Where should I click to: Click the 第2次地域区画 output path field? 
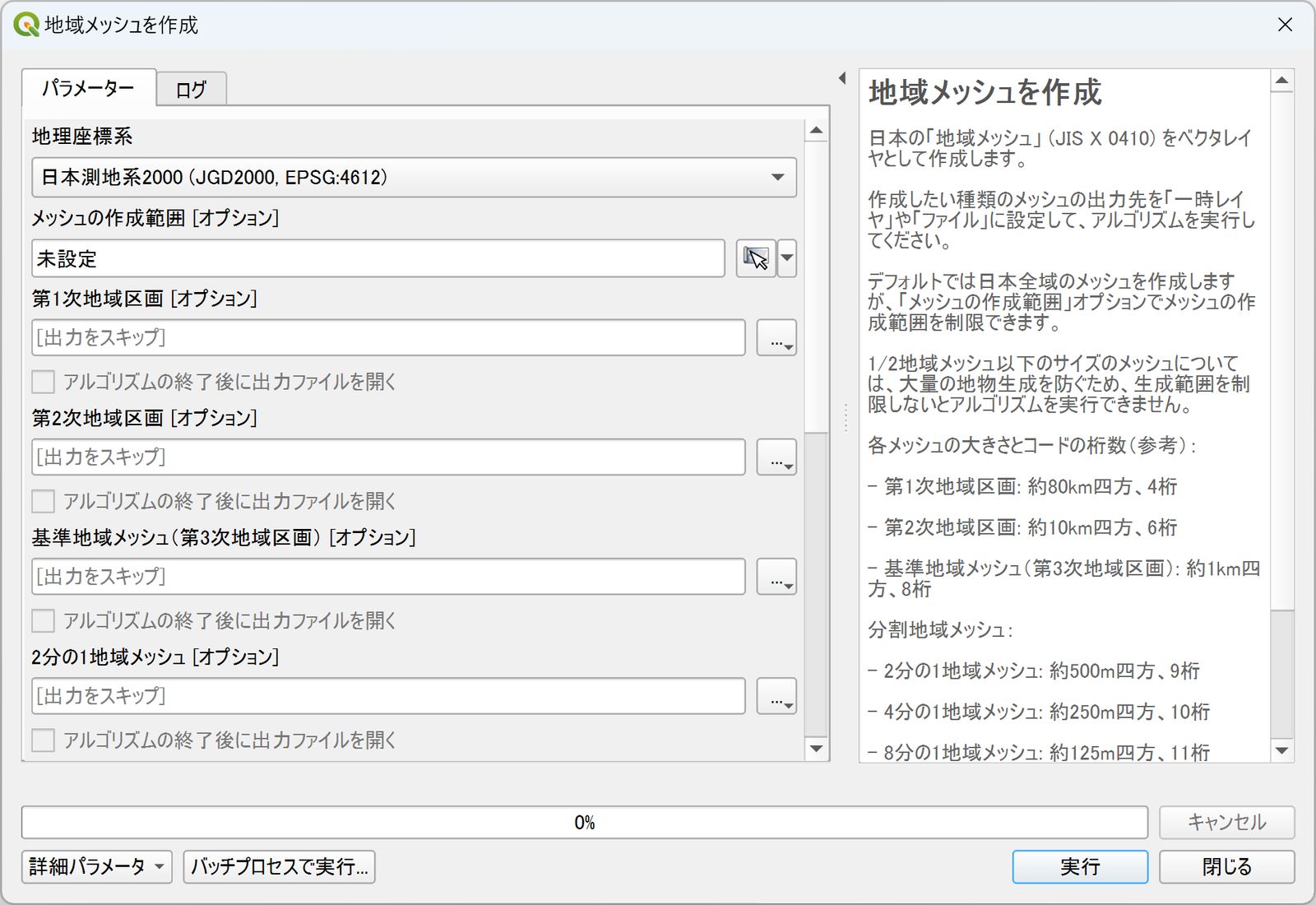tap(388, 457)
